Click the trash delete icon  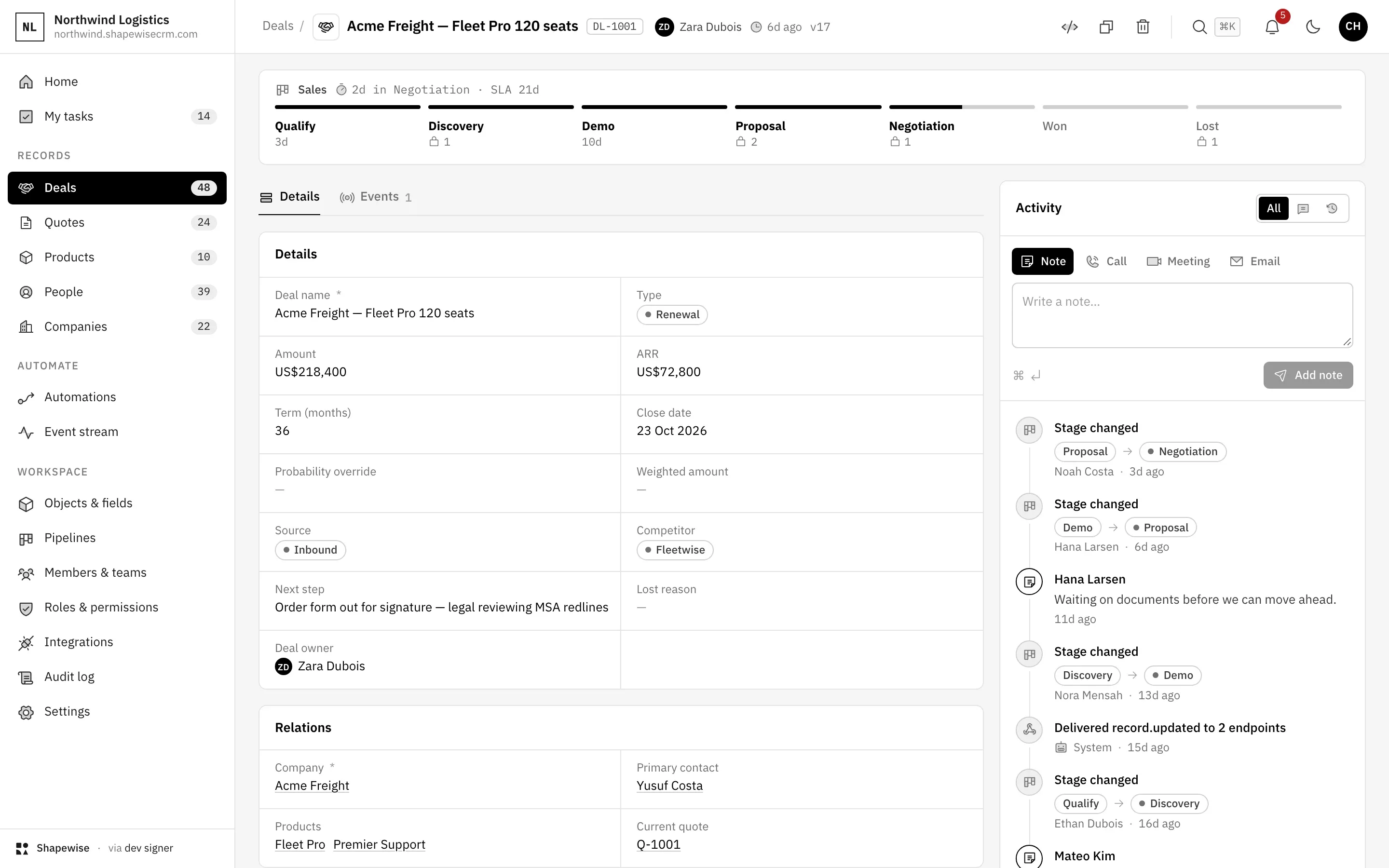click(1143, 27)
